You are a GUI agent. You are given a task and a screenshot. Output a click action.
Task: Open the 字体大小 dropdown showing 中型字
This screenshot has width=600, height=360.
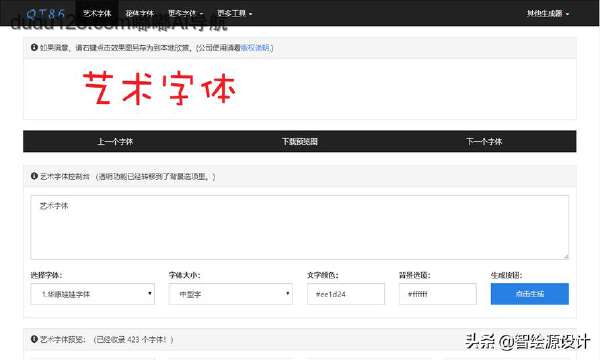[x=231, y=294]
